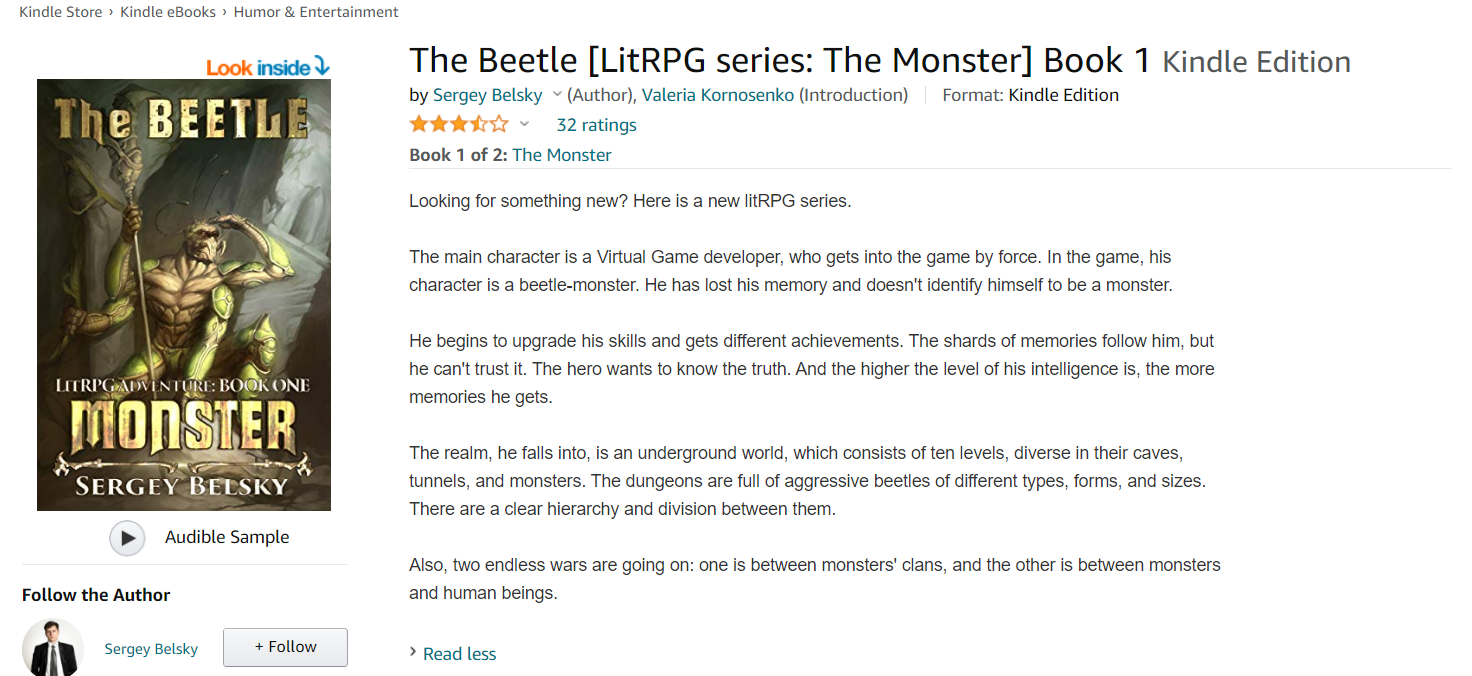1472x676 pixels.
Task: Open the 32 ratings link
Action: pos(596,125)
